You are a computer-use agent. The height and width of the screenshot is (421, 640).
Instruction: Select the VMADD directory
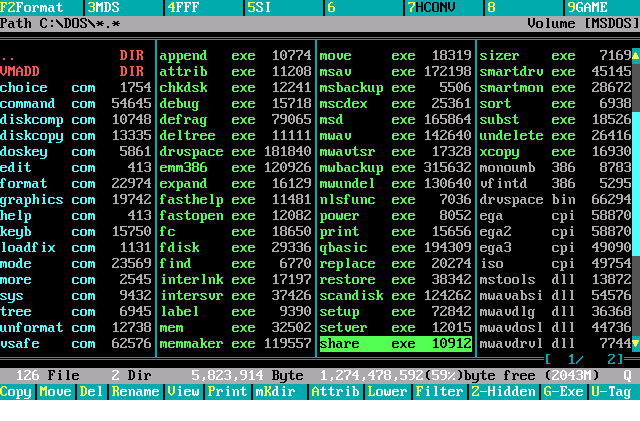(76, 71)
